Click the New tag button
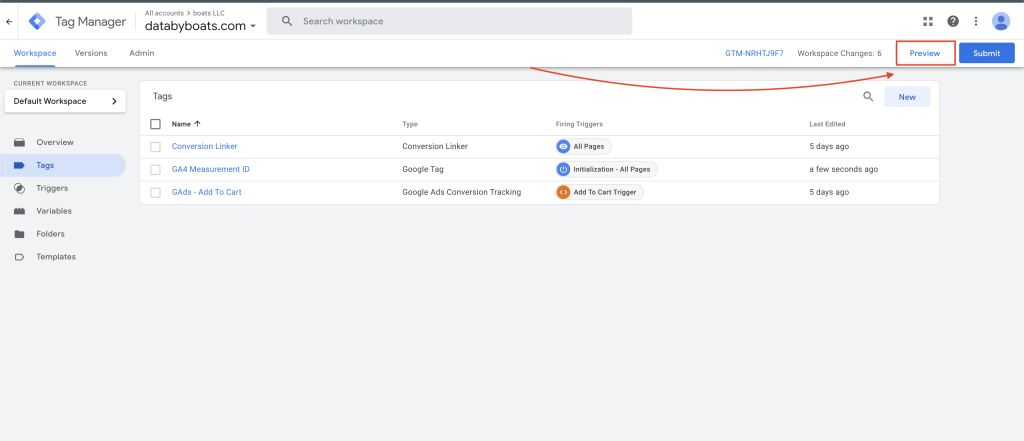Screen dimensions: 1024x441 [907, 97]
